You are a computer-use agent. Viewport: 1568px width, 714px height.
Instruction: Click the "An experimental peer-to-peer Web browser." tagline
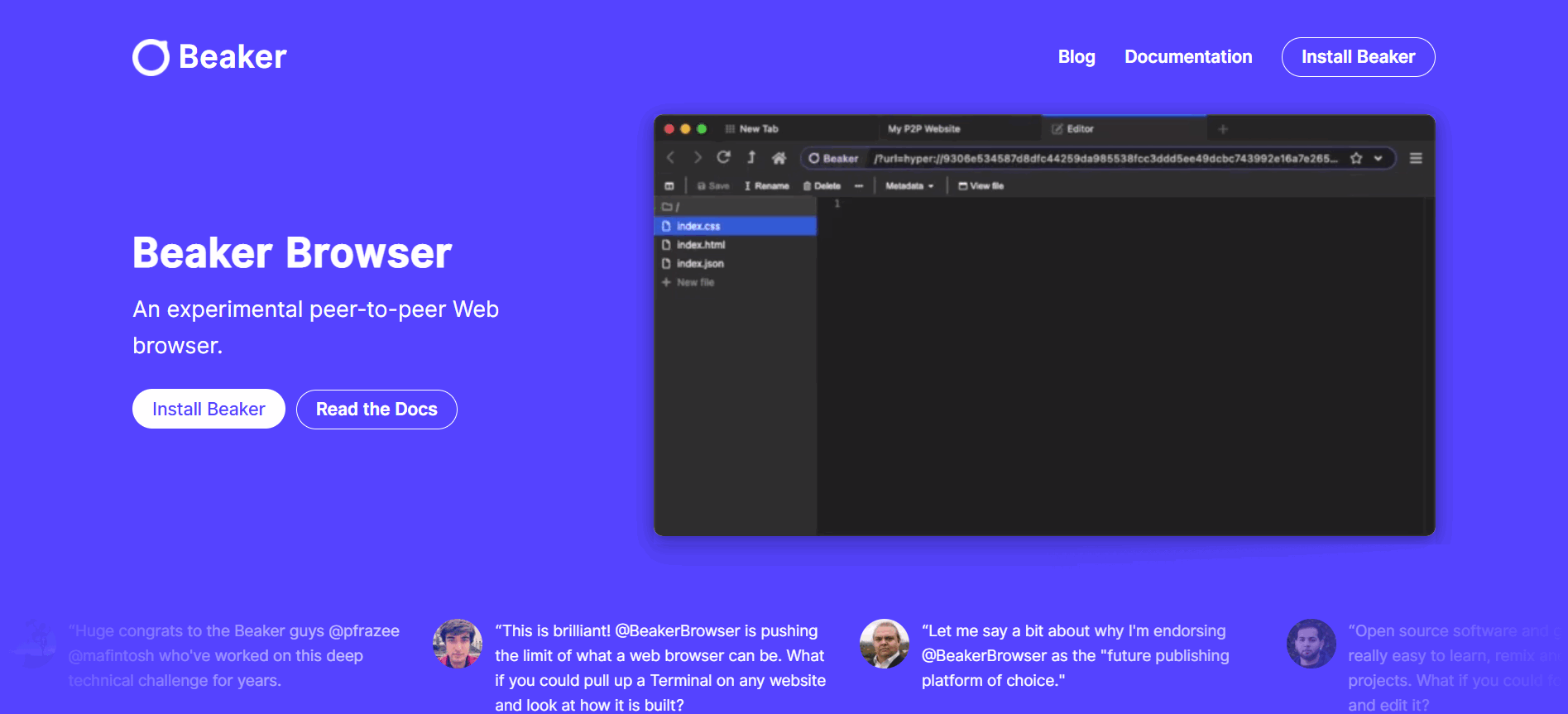pyautogui.click(x=316, y=328)
